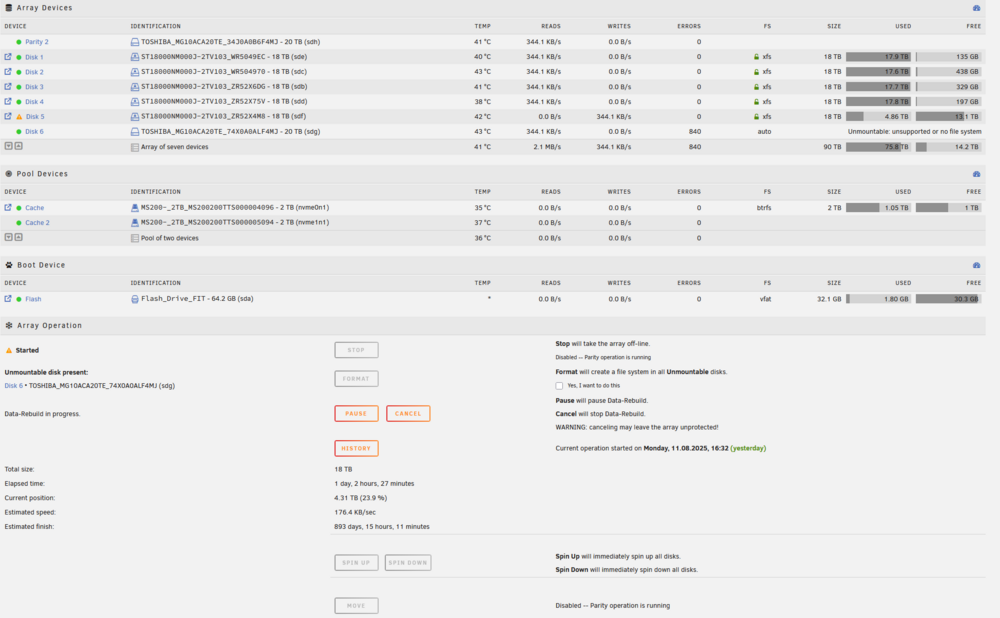Open the external link icon beside Disk 1
Image resolution: width=1000 pixels, height=618 pixels.
(8, 57)
